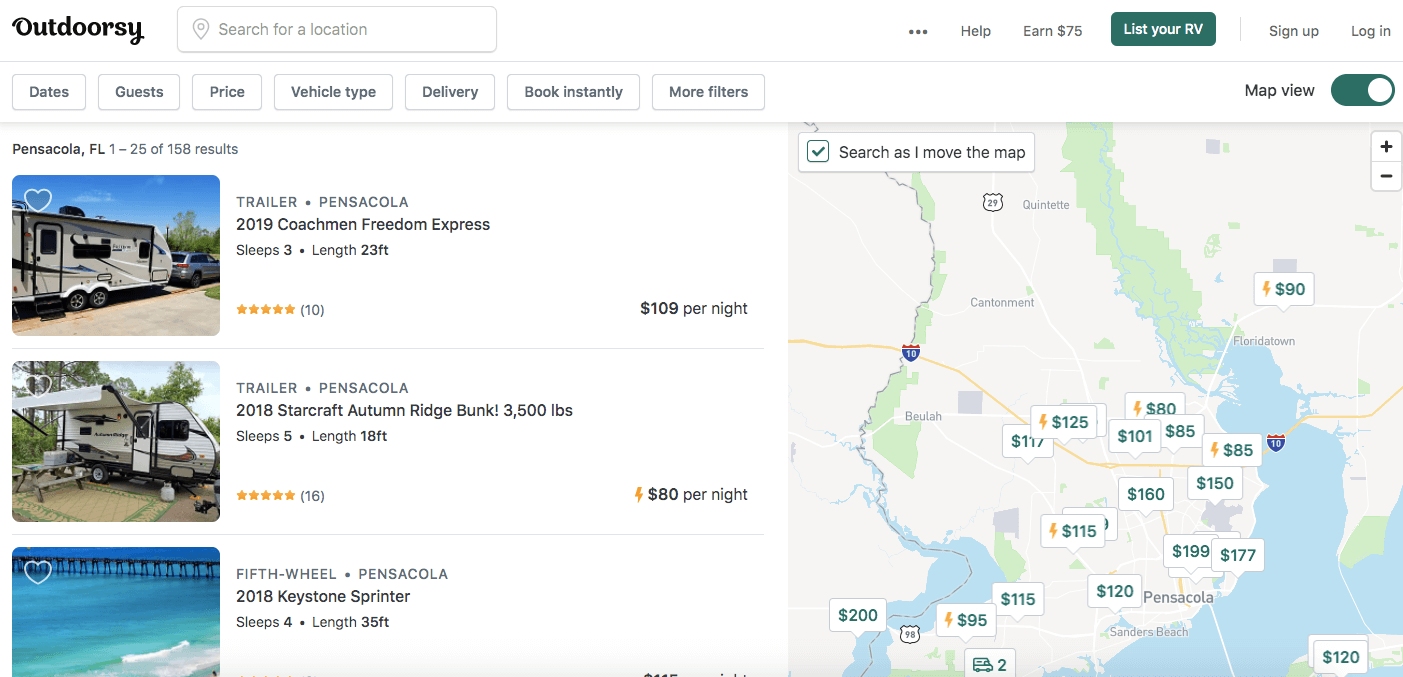The width and height of the screenshot is (1403, 677).
Task: Open the Price filter
Action: click(x=227, y=92)
